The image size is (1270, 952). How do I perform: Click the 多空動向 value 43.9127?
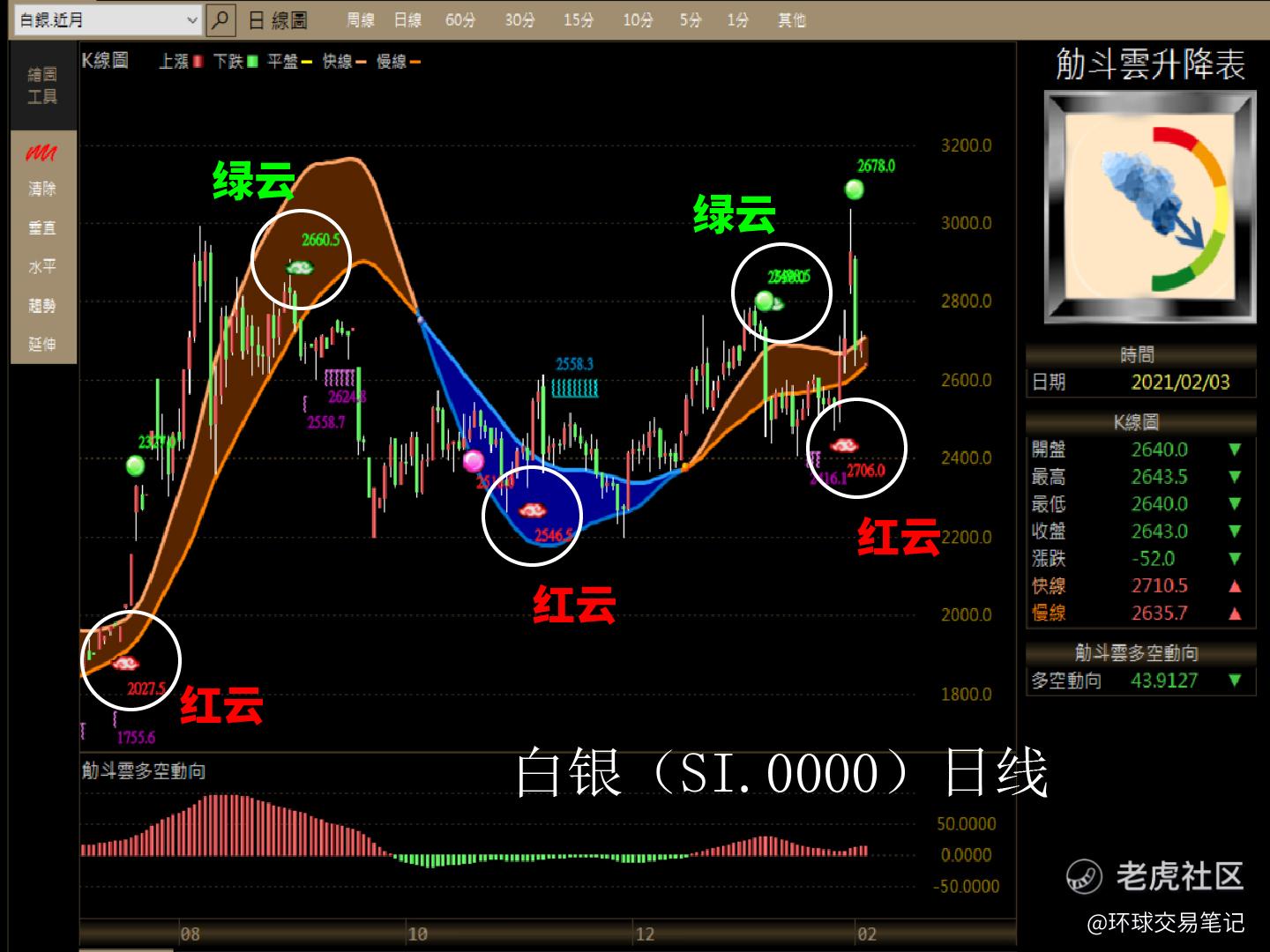(1164, 681)
